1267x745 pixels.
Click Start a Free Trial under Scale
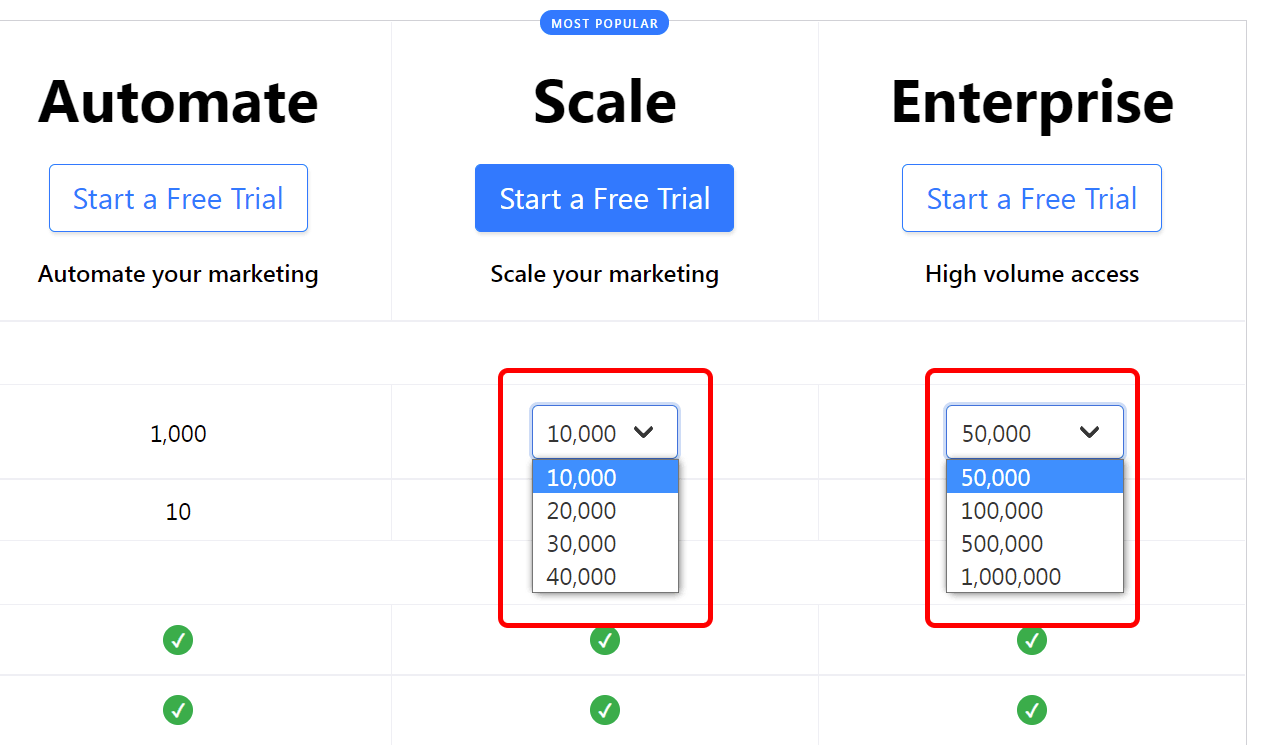coord(604,198)
